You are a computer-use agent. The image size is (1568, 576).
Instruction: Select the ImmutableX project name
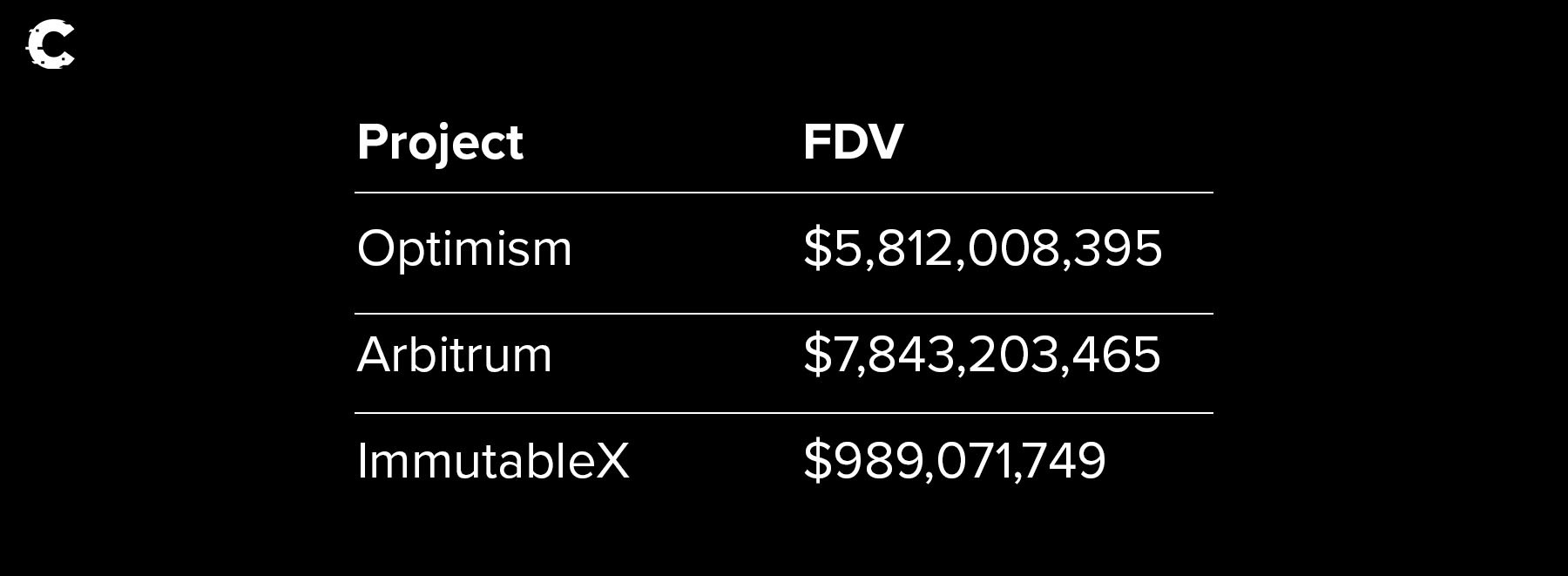tap(492, 460)
